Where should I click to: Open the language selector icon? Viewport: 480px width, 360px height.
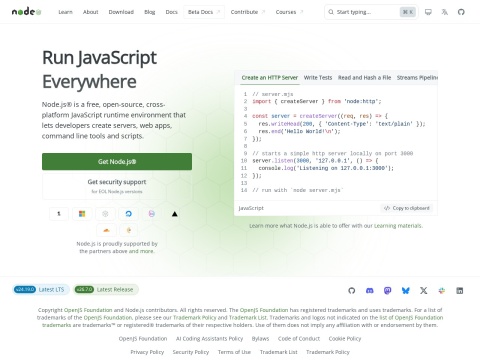(445, 12)
